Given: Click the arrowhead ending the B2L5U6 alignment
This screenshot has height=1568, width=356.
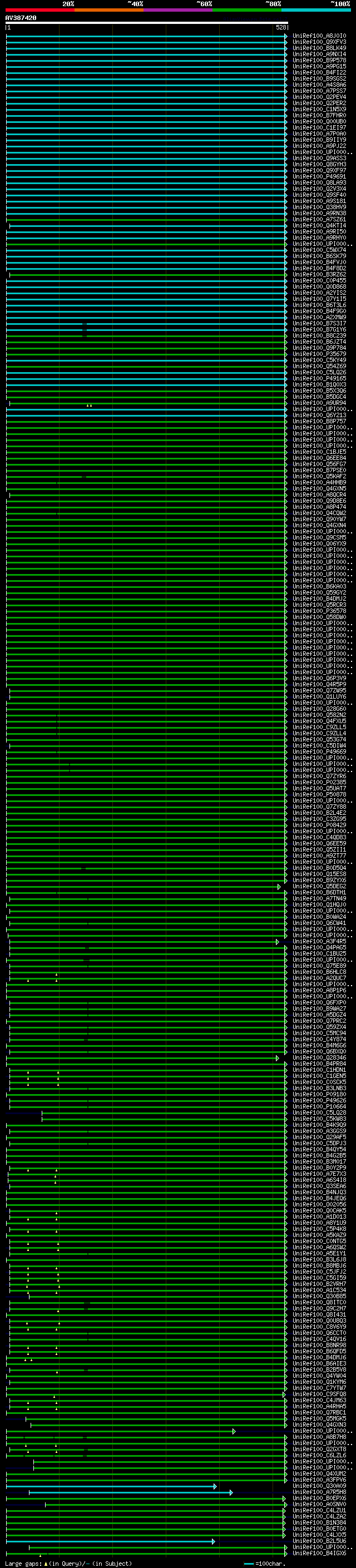Looking at the screenshot, I should click(213, 1541).
